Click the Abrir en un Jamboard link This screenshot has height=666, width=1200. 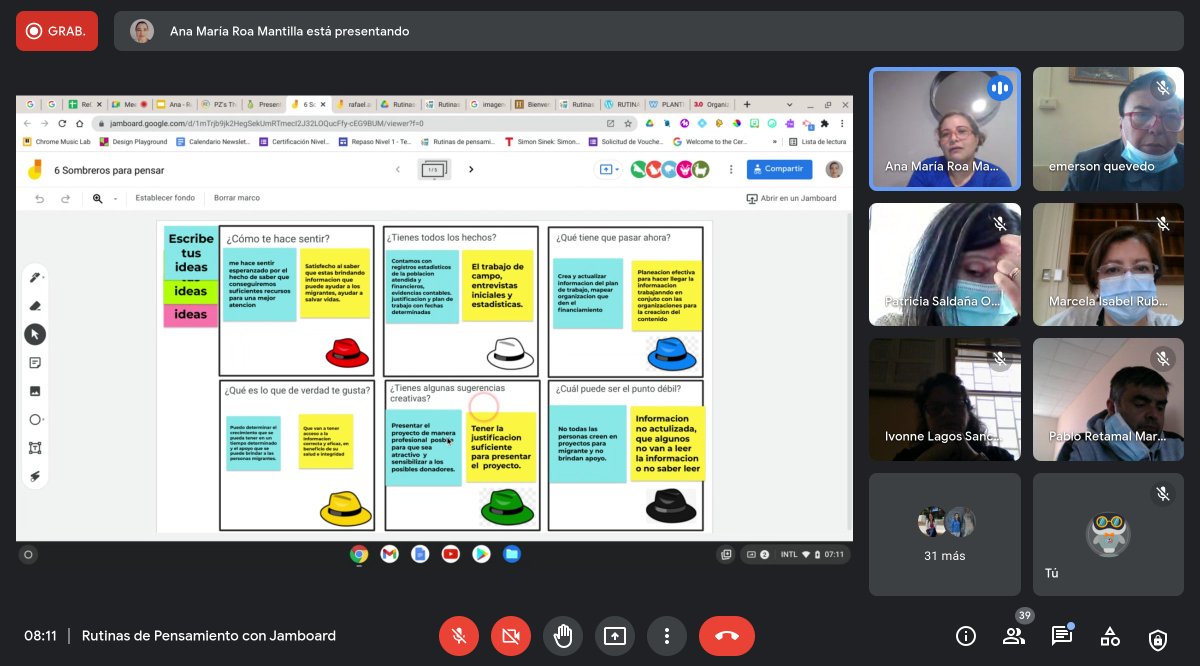click(792, 198)
